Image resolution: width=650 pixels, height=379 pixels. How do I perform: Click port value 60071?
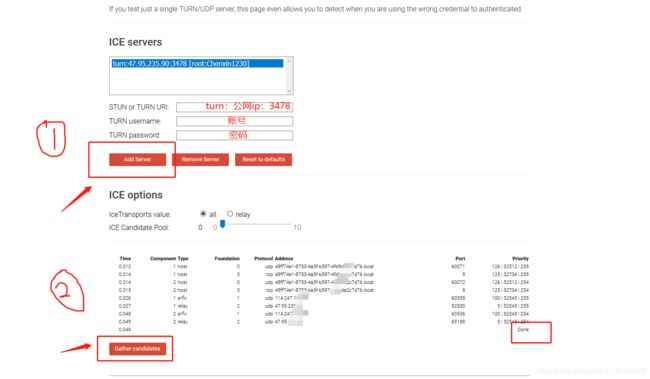pos(458,267)
